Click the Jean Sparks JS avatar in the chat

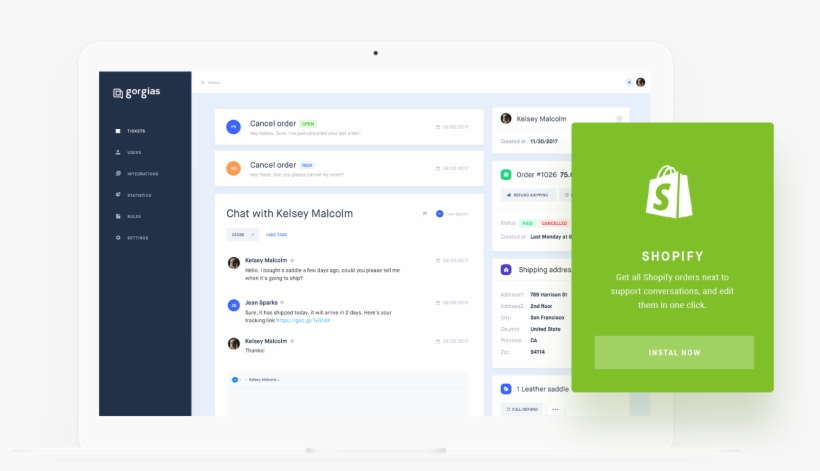tap(234, 305)
